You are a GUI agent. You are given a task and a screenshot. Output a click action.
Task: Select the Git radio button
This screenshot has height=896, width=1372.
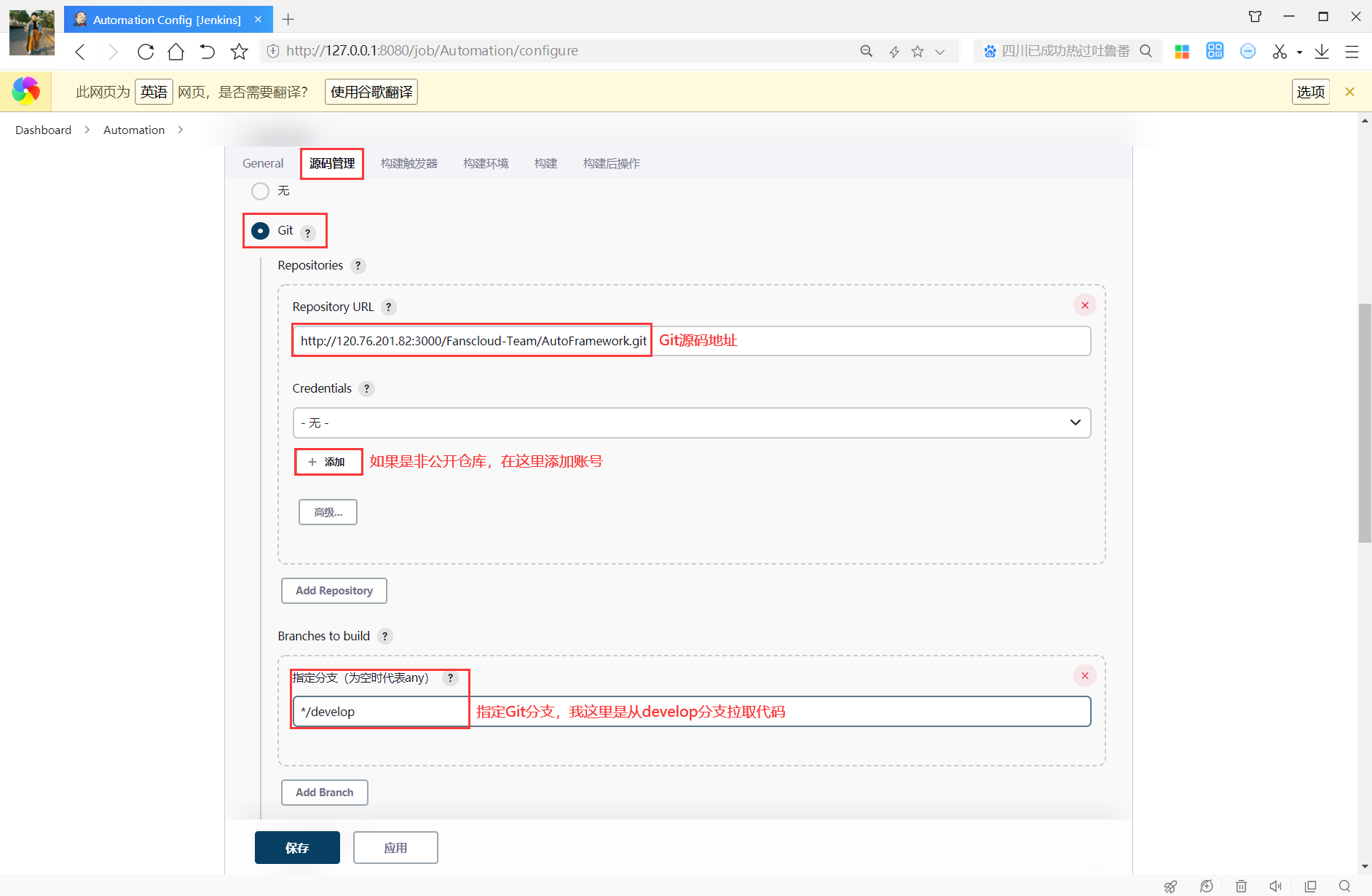click(x=260, y=231)
